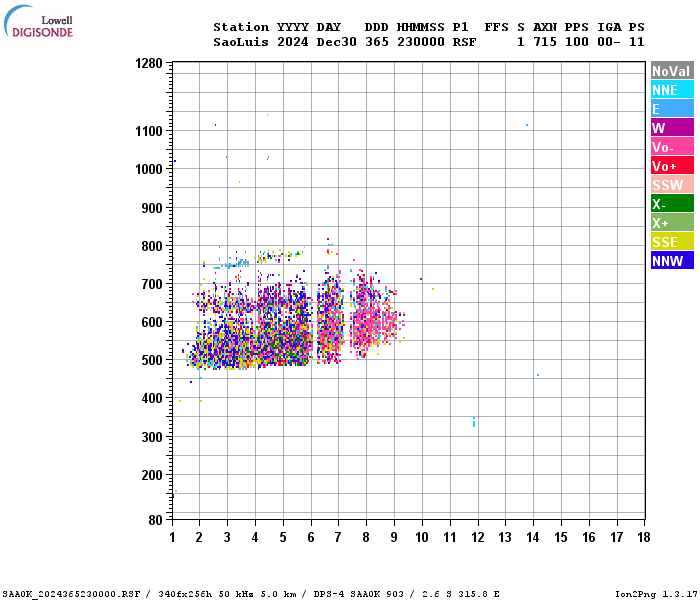Click the 1280 height axis label
This screenshot has height=600, width=700.
[149, 63]
